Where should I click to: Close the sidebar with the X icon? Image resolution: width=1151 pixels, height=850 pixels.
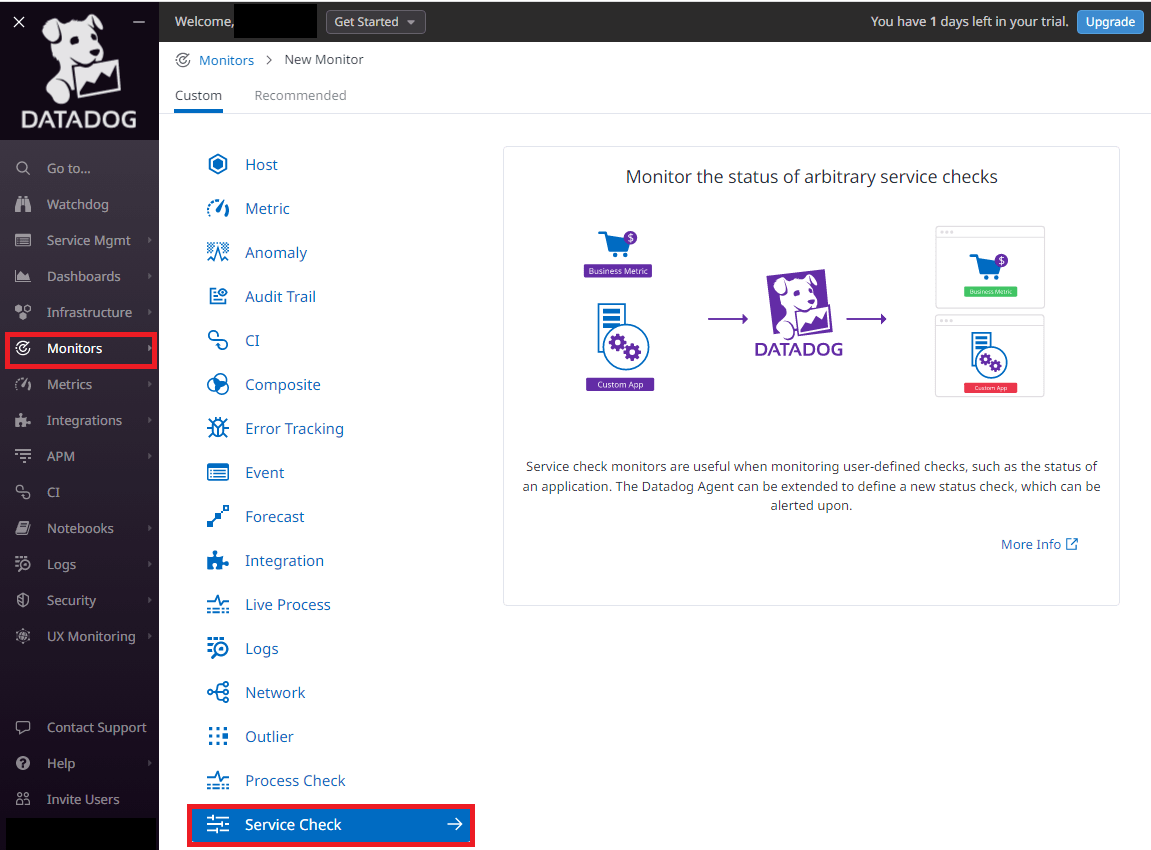pos(19,22)
